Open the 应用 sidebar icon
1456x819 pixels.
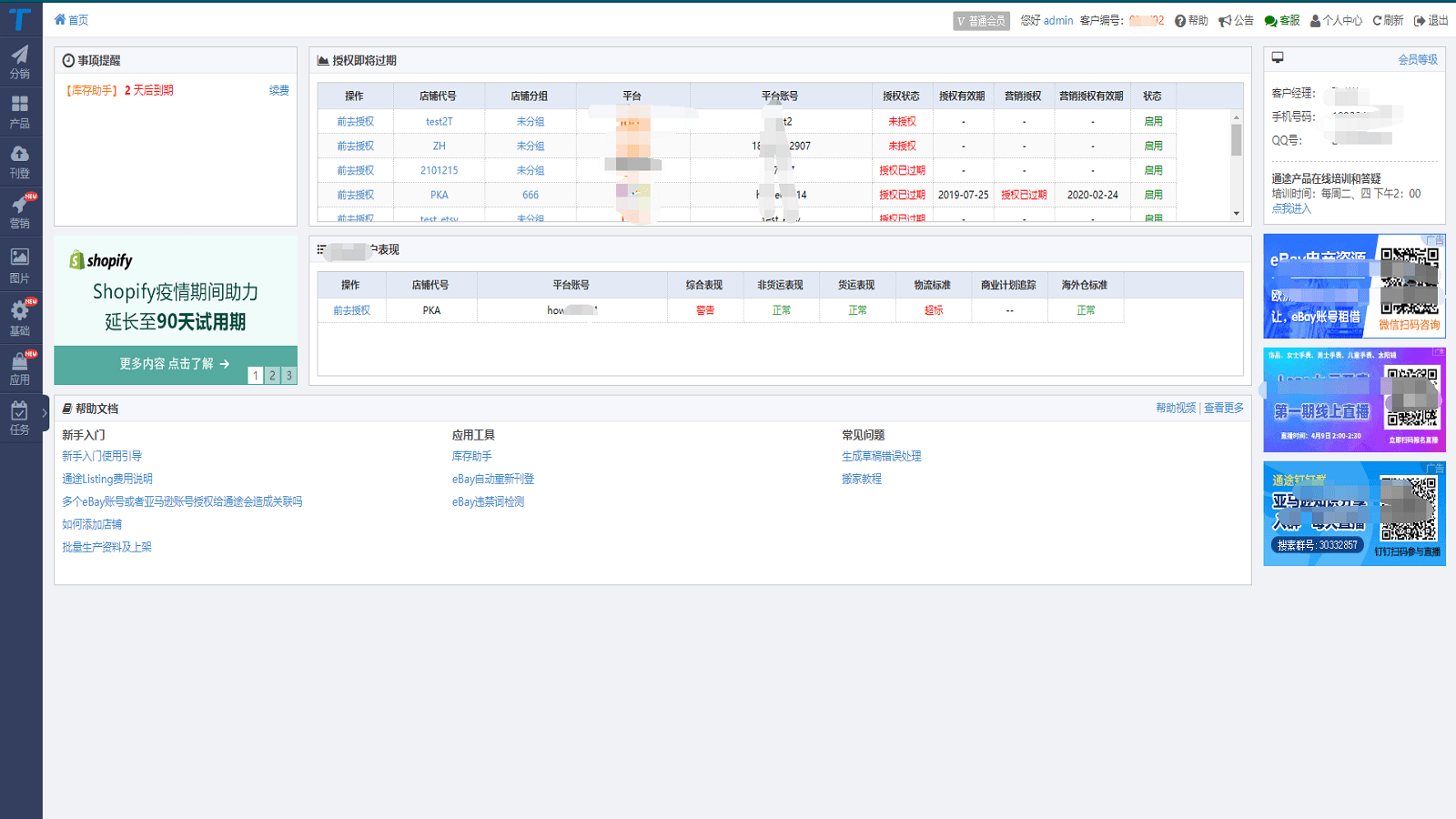click(20, 367)
